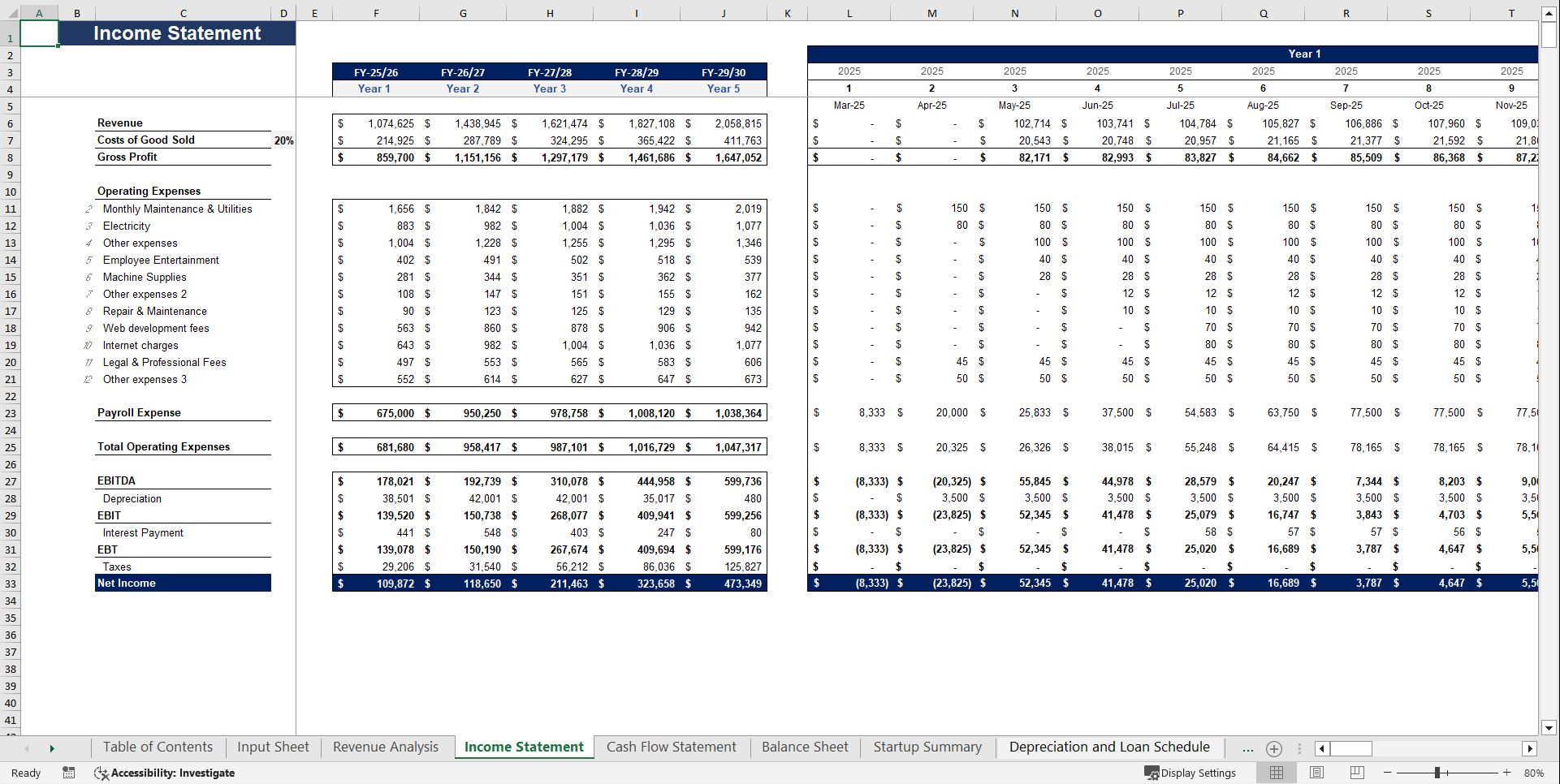1560x784 pixels.
Task: Click the right arrow of the horizontal scrollbar
Action: (x=1531, y=748)
